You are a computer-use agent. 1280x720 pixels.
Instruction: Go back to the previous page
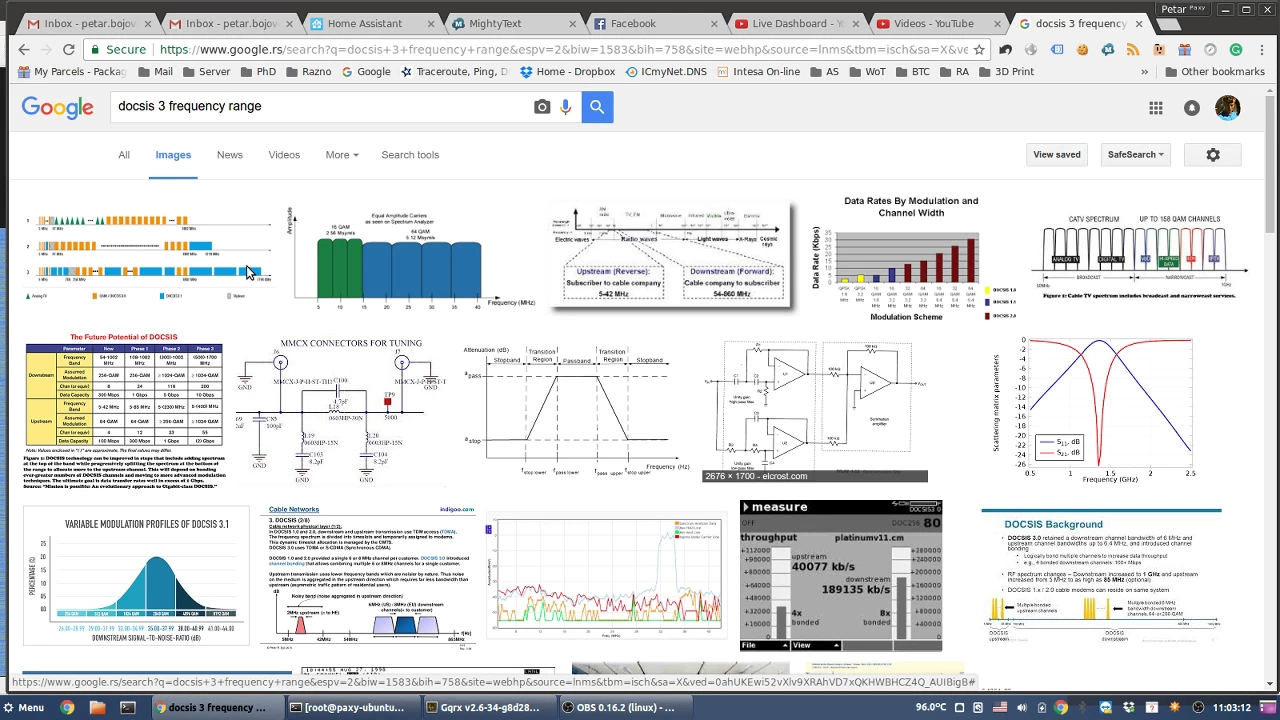(x=24, y=49)
